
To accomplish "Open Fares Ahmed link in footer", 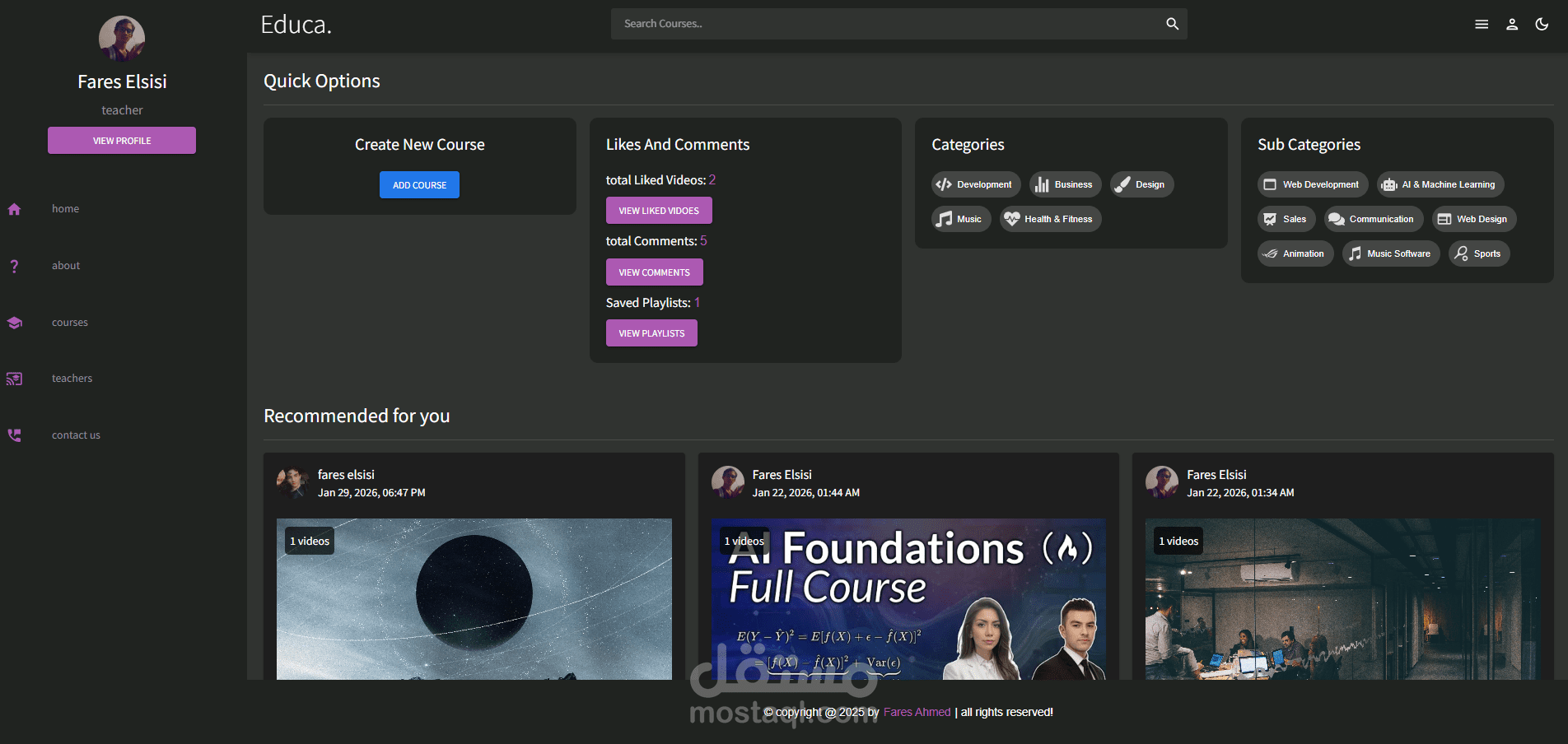I will tap(917, 712).
